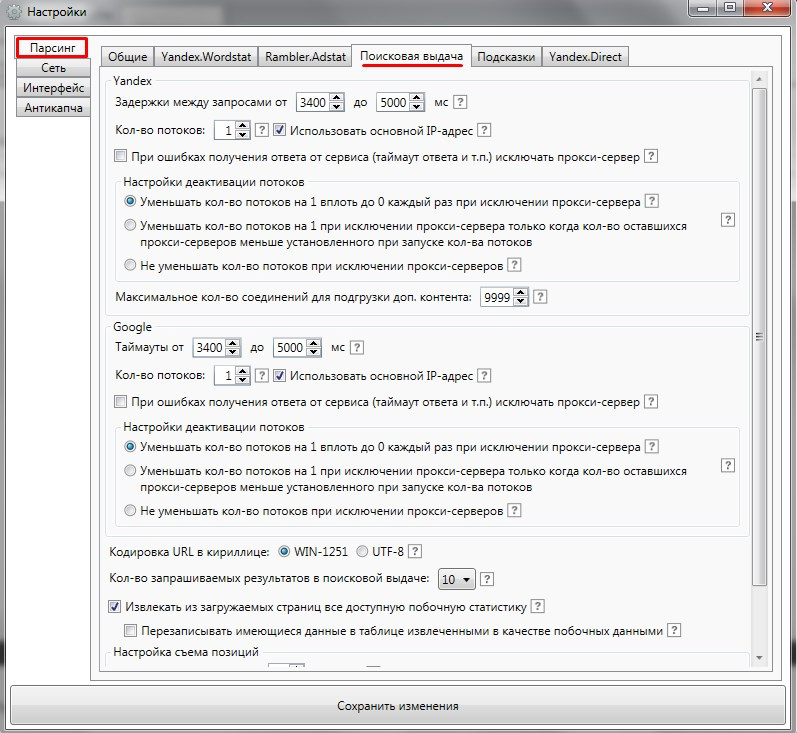Increase Google maximum timeout value

[x=314, y=343]
